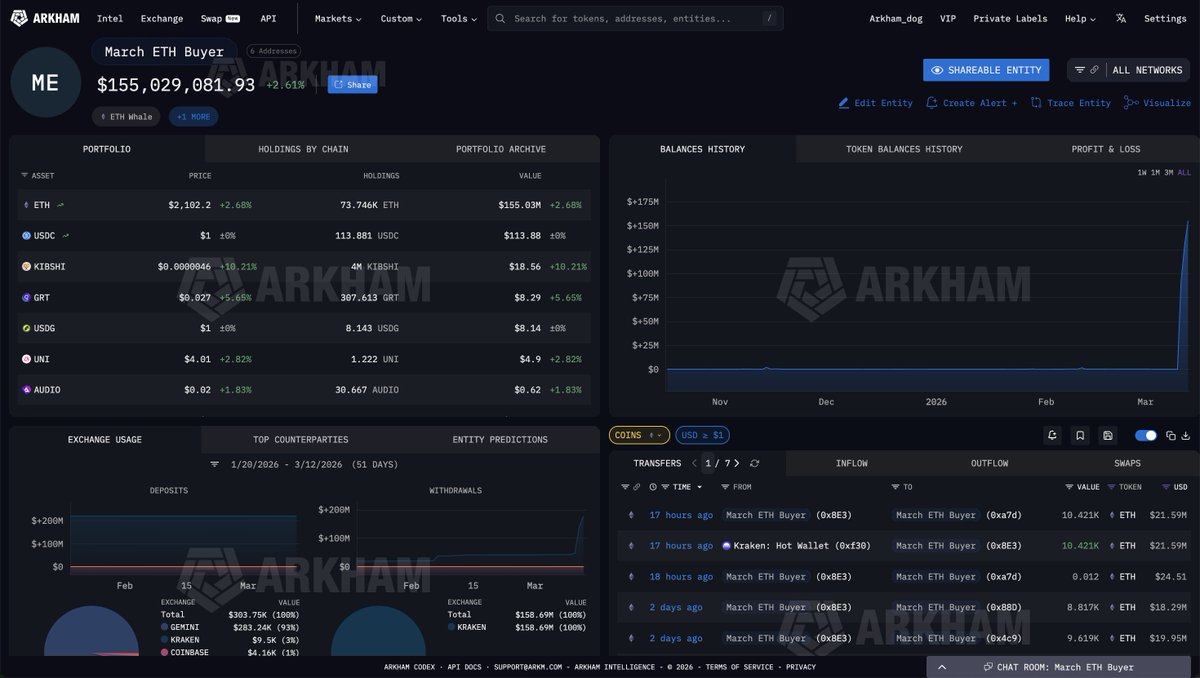Go to previous transfers page arrow
The height and width of the screenshot is (678, 1200).
694,463
